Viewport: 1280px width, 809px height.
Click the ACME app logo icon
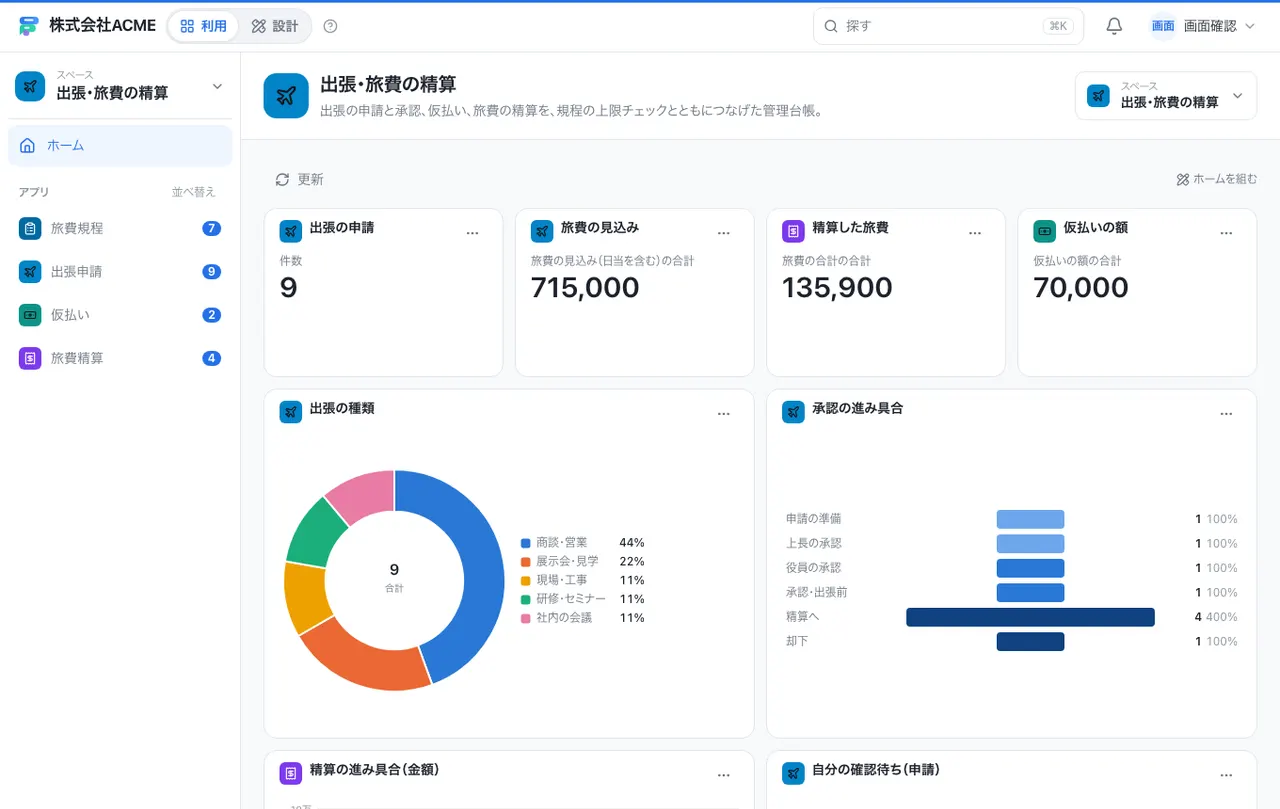(28, 26)
